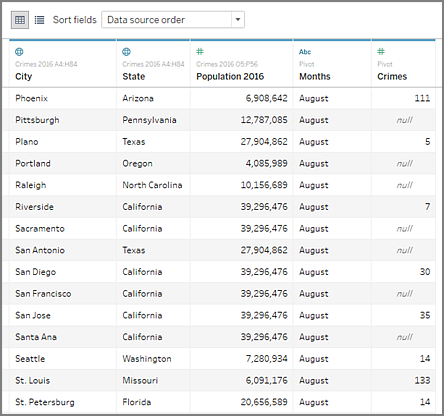Image resolution: width=444 pixels, height=416 pixels.
Task: Switch to the data grid view icon
Action: 20,20
